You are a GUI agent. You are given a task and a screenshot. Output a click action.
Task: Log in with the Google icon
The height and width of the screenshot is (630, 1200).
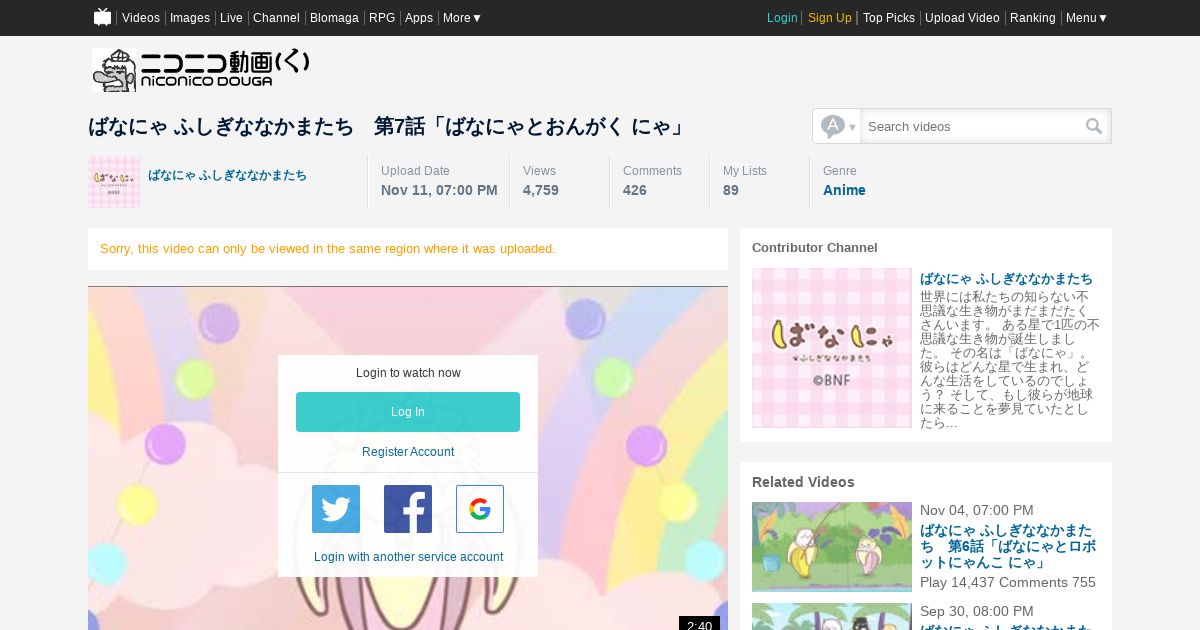[x=480, y=509]
